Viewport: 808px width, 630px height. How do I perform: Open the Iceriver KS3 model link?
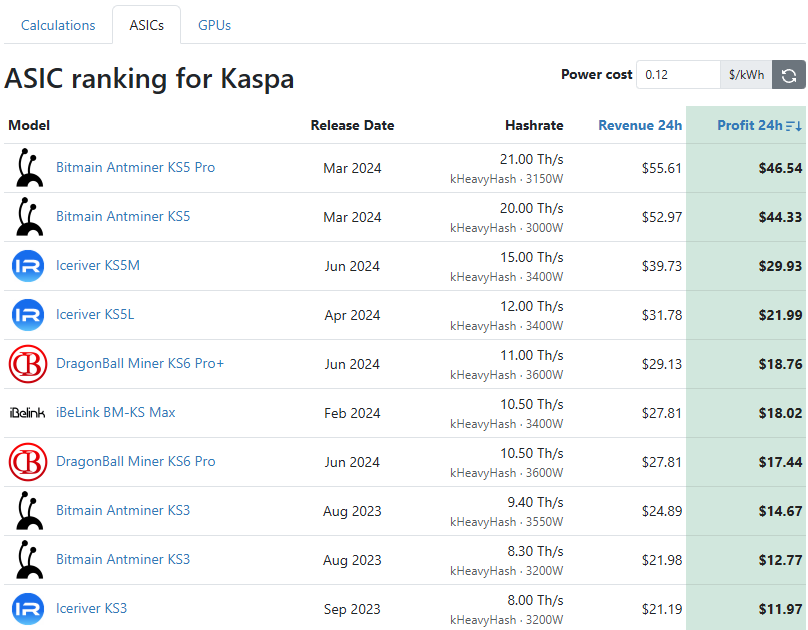[91, 609]
